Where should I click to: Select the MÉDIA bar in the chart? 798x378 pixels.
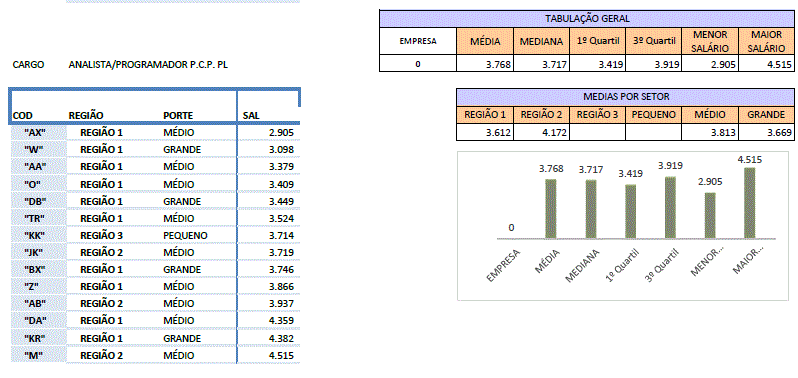coord(551,209)
